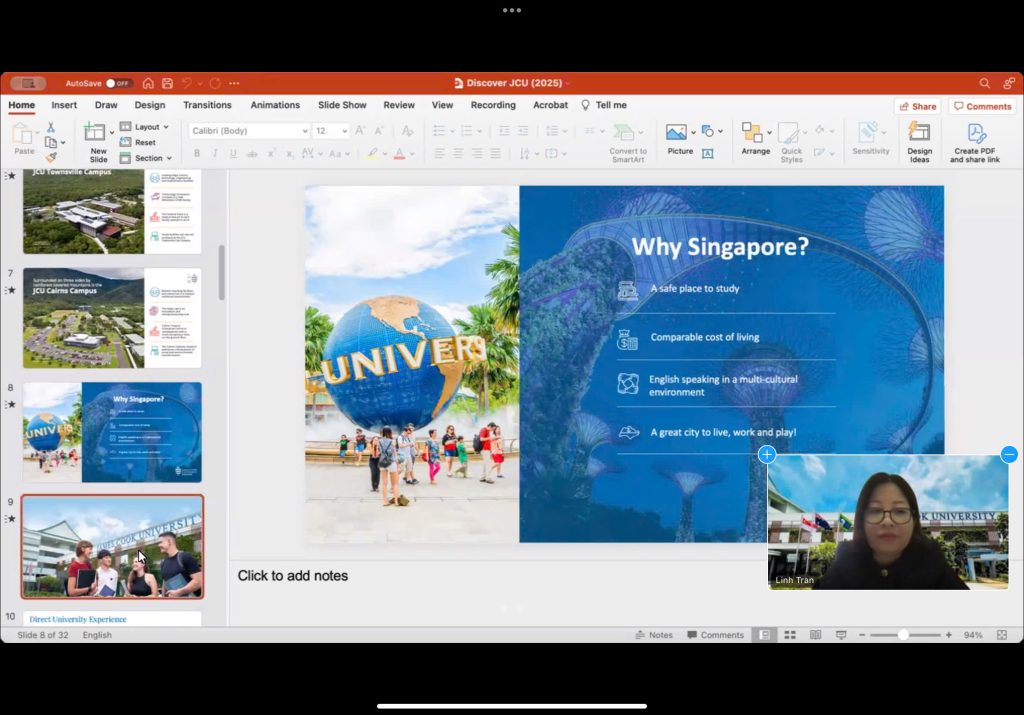Open Design Ideas pane
This screenshot has height=715, width=1024.
[919, 142]
